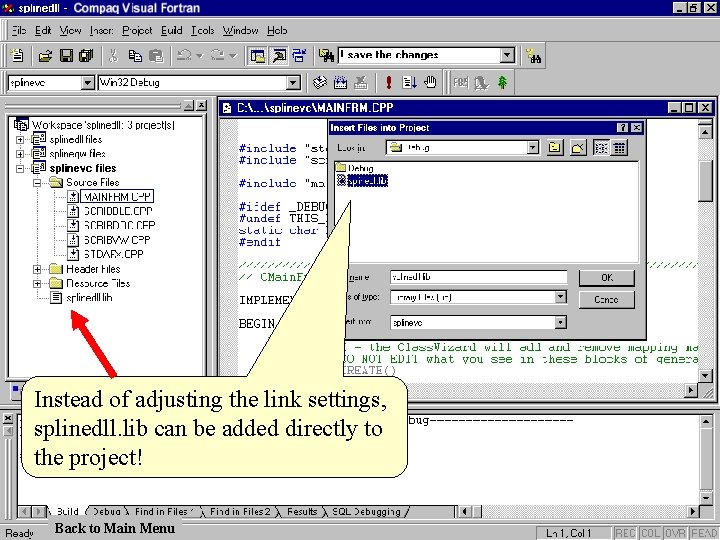The height and width of the screenshot is (540, 720).
Task: Switch to the Debug output tab
Action: pyautogui.click(x=107, y=512)
